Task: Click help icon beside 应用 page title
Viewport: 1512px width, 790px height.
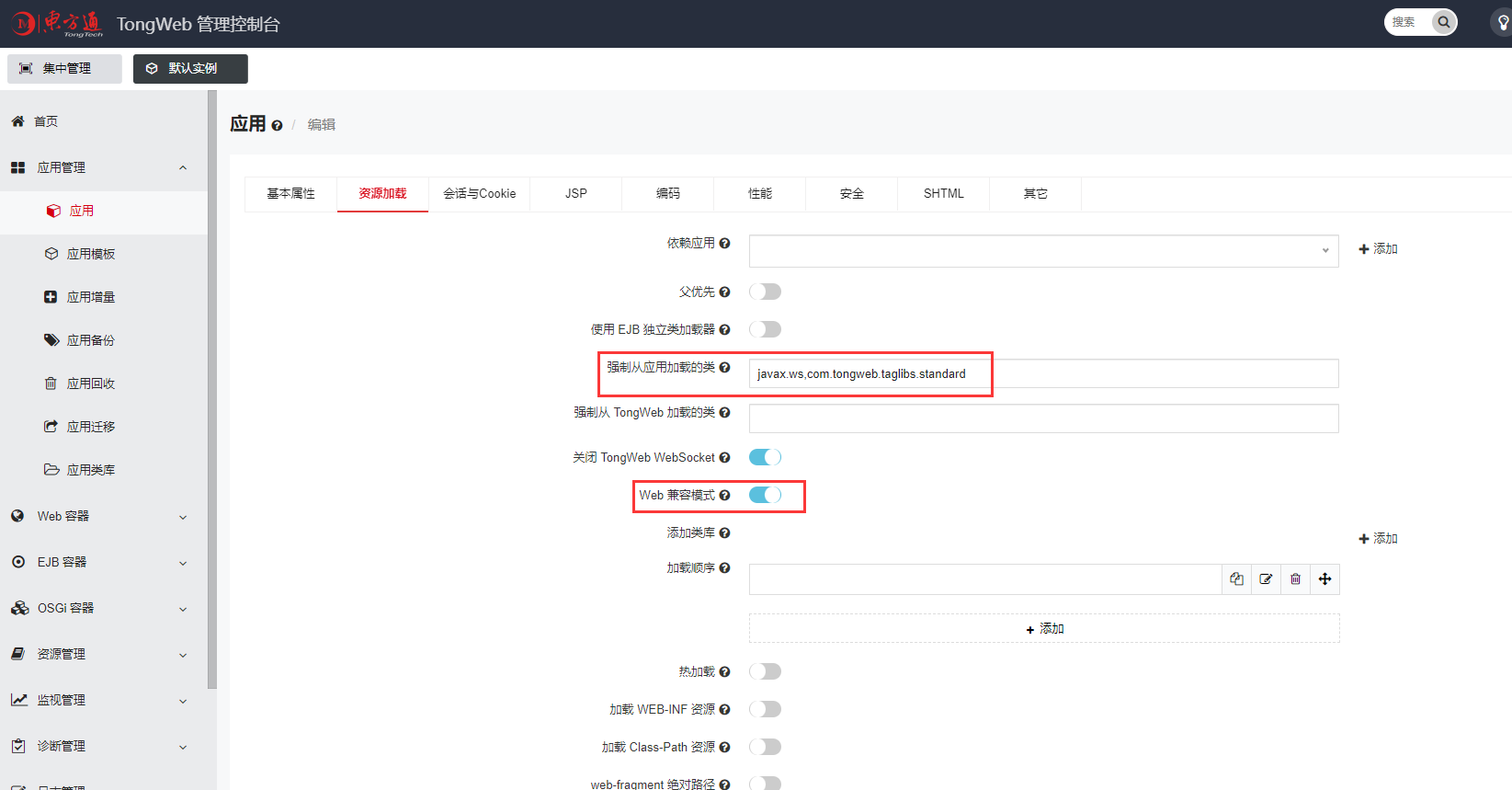Action: tap(277, 126)
